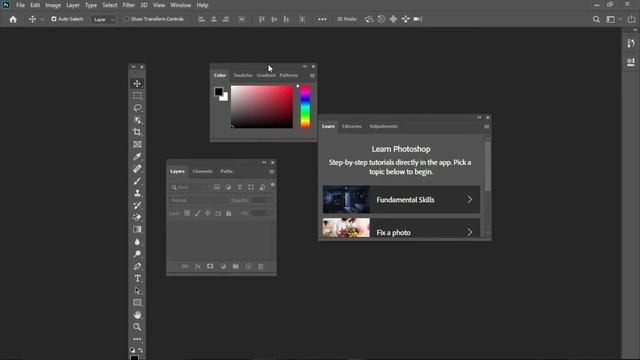This screenshot has width=640, height=360.
Task: Select the Healing Brush tool
Action: (137, 169)
